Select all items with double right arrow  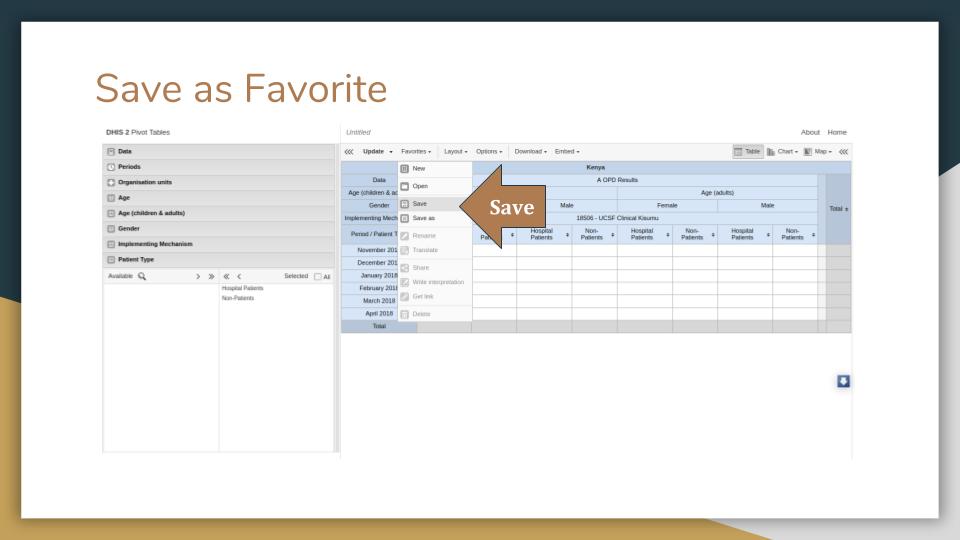(211, 276)
